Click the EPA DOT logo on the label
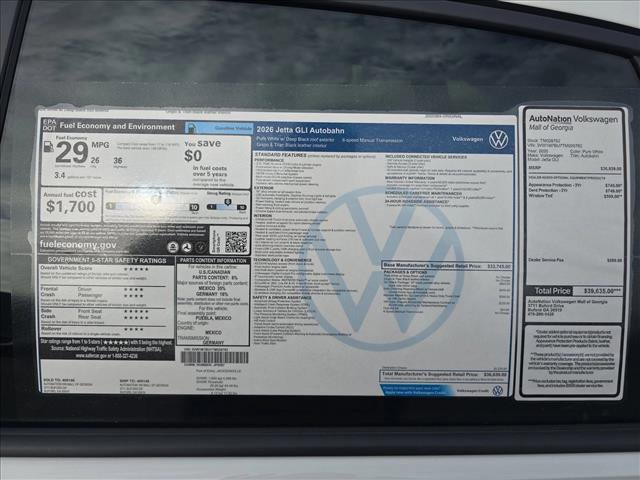This screenshot has height=480, width=640. [x=49, y=125]
